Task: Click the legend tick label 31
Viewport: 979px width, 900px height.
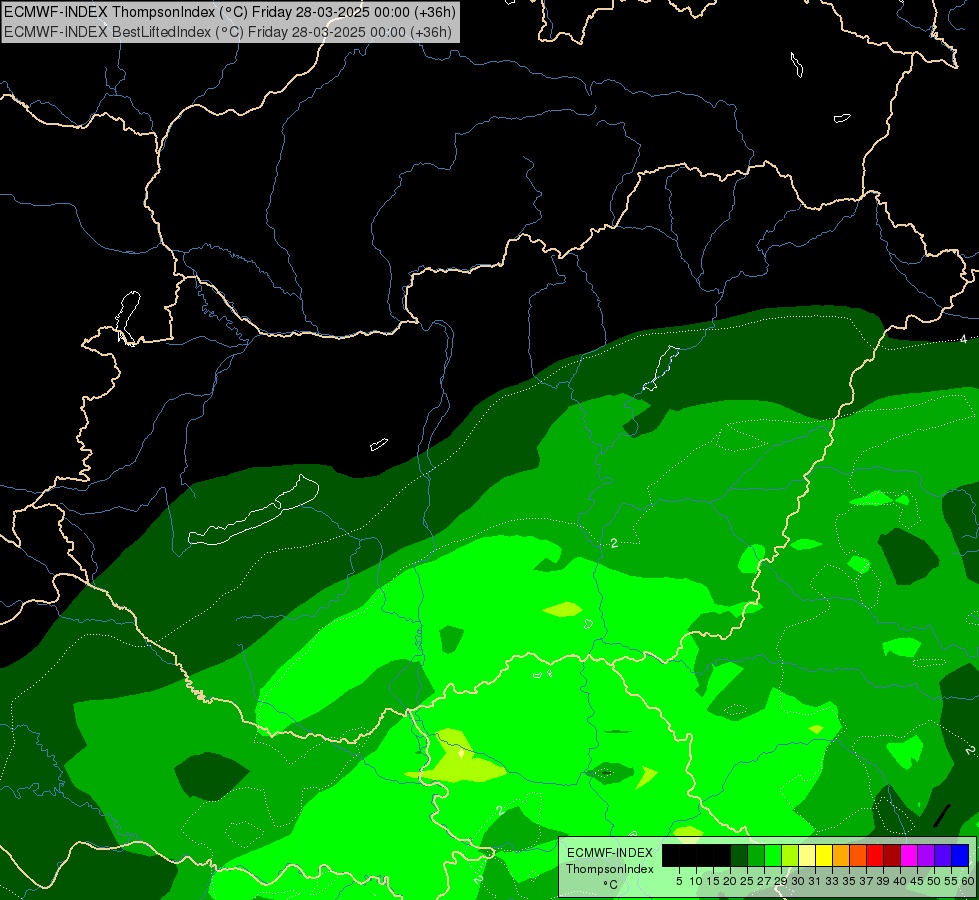Action: [x=815, y=881]
